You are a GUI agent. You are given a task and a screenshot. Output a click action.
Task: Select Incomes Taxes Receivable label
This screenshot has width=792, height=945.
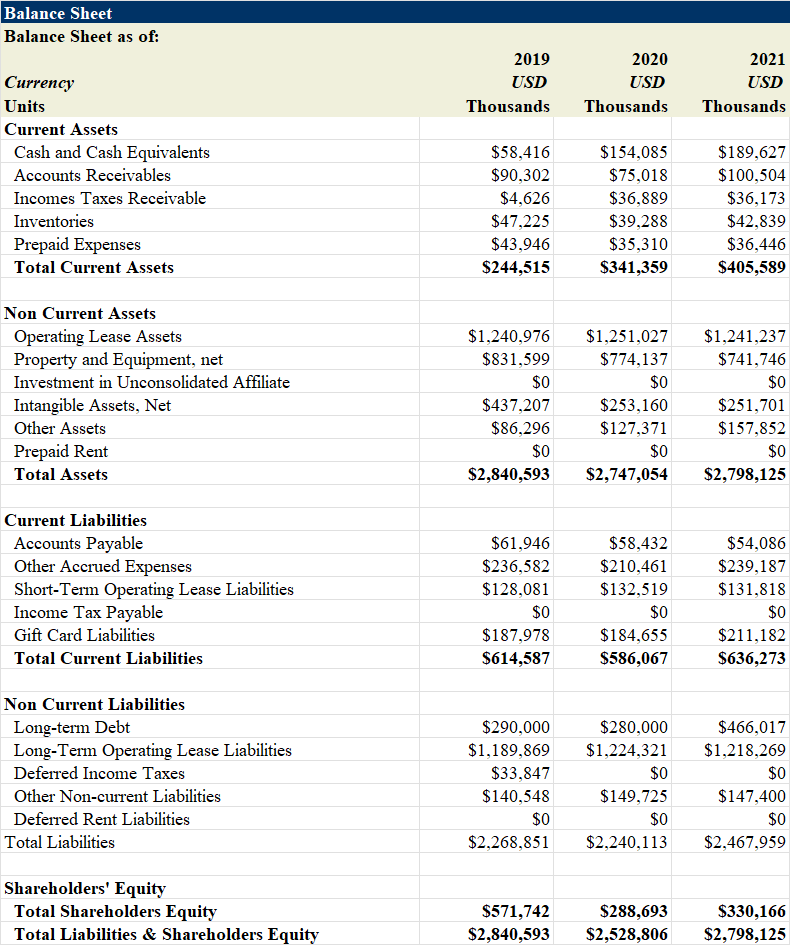tap(110, 198)
